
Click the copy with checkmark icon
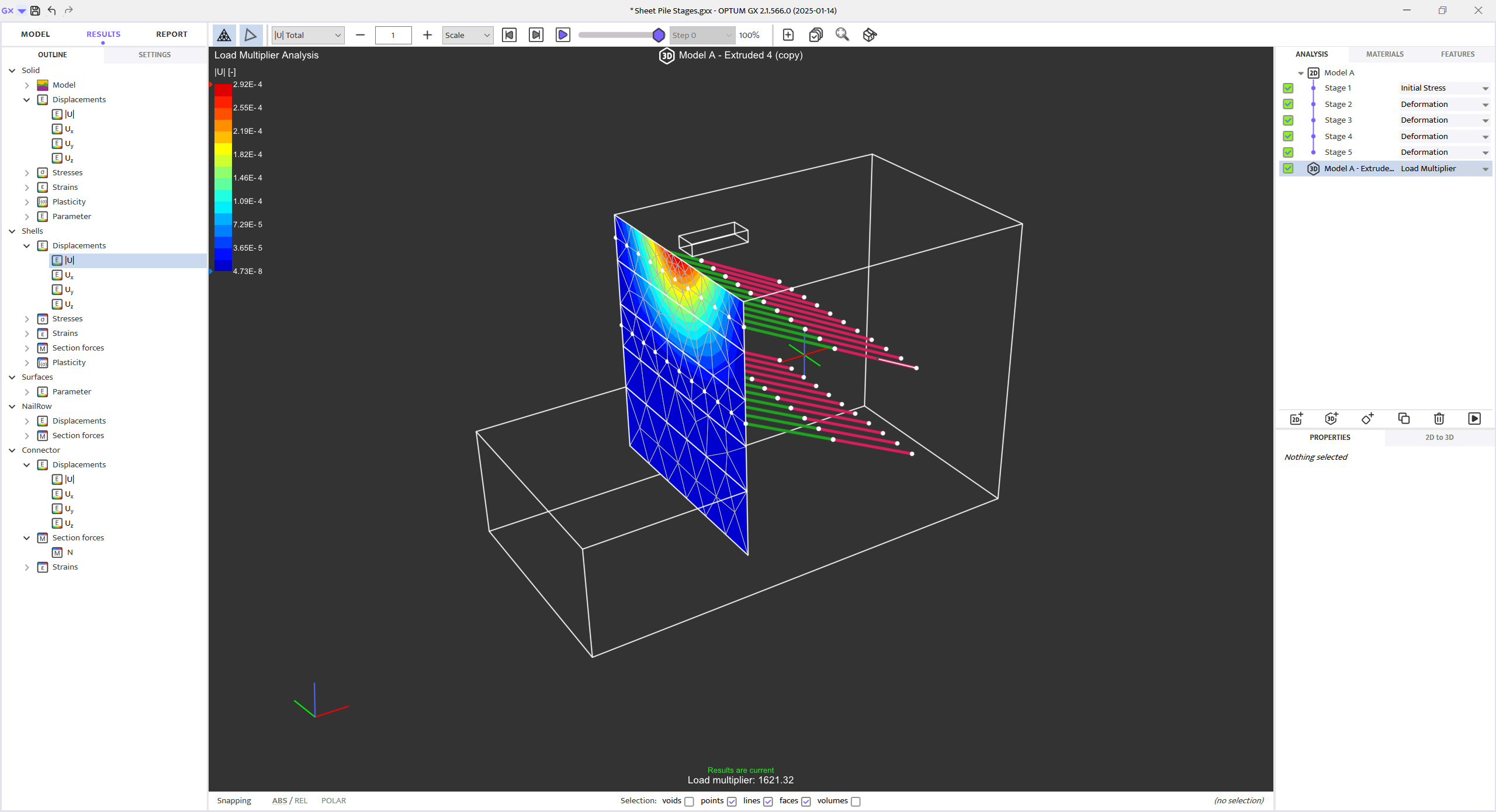pos(815,35)
